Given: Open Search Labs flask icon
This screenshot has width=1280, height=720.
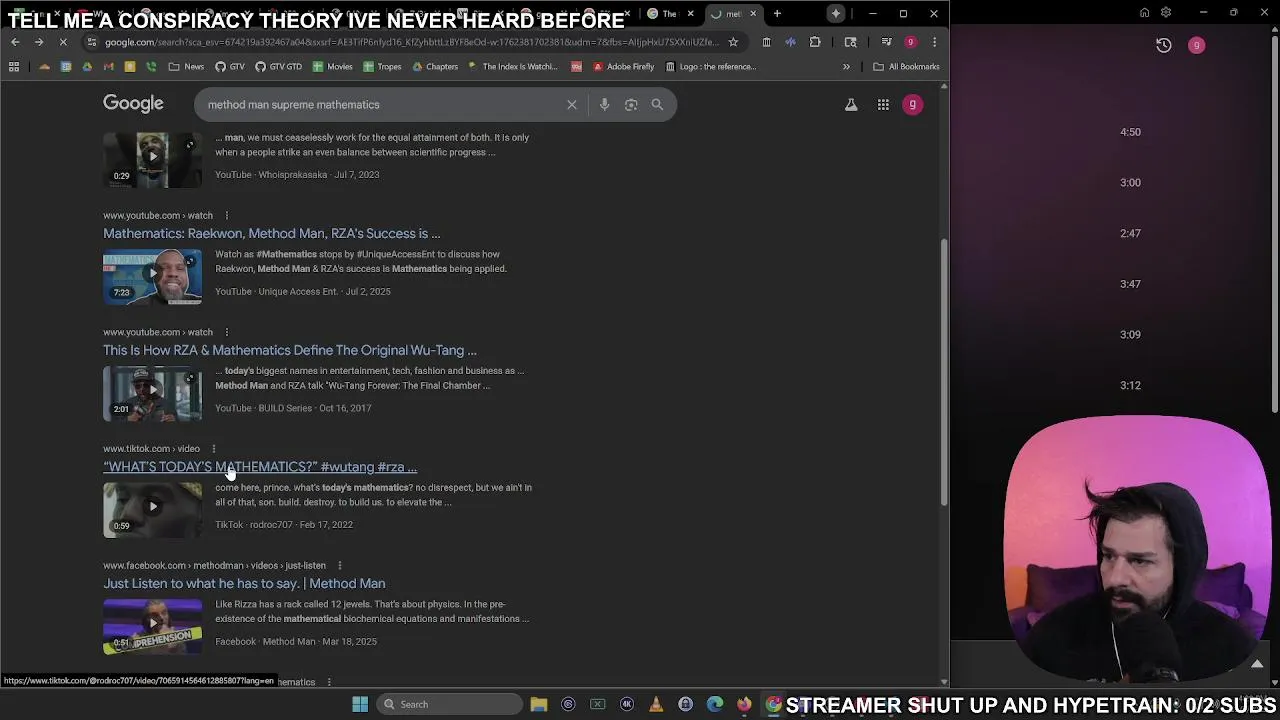Looking at the screenshot, I should pyautogui.click(x=851, y=104).
